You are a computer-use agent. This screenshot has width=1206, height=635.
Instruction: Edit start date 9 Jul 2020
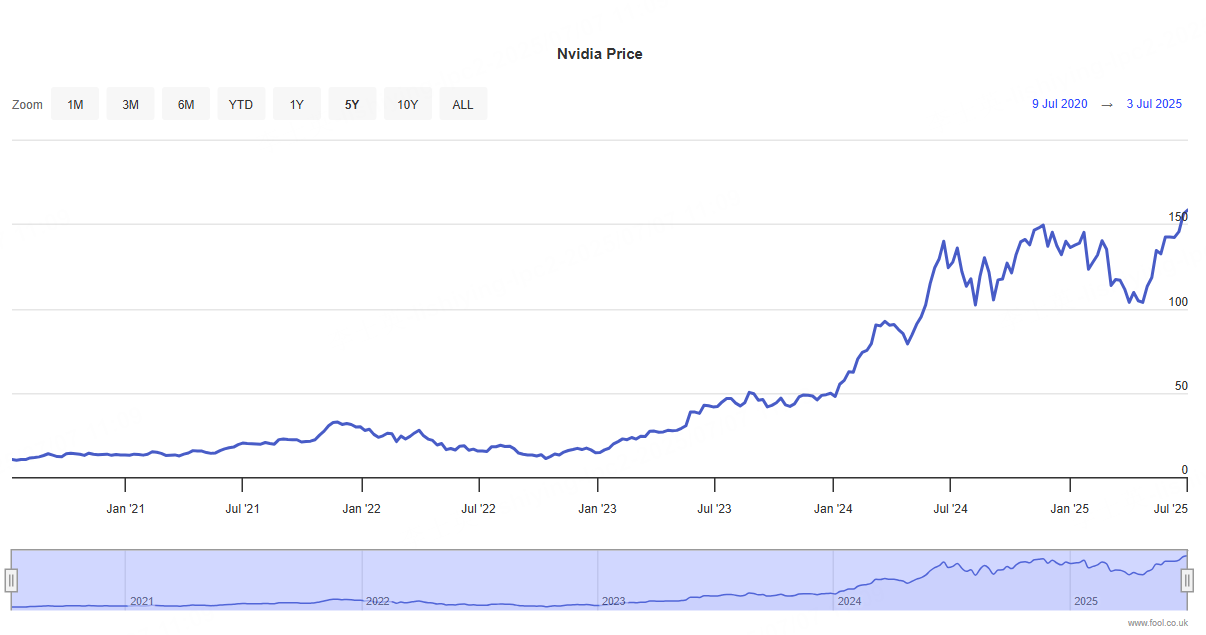click(1060, 104)
